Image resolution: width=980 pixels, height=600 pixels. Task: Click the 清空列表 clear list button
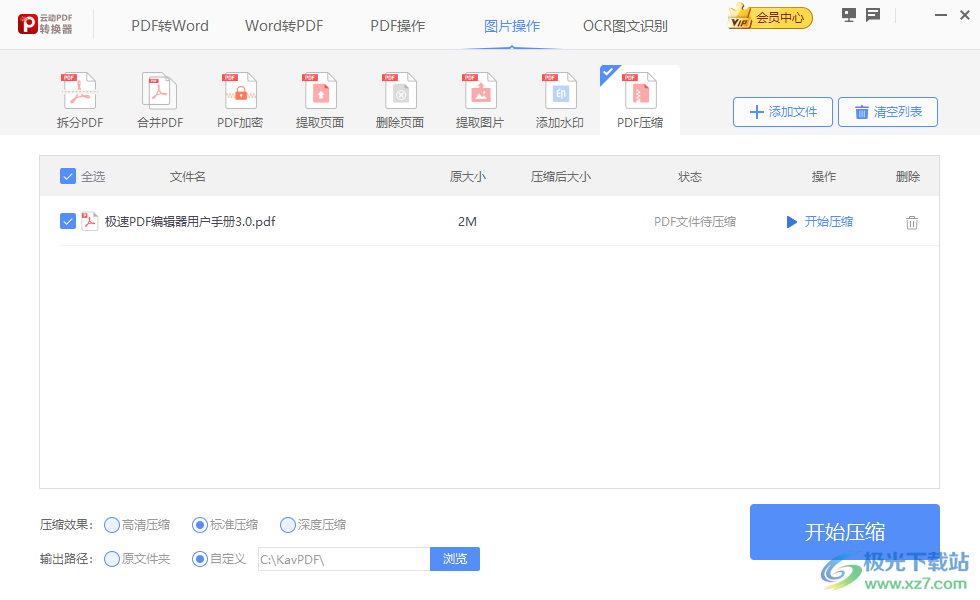[x=888, y=112]
